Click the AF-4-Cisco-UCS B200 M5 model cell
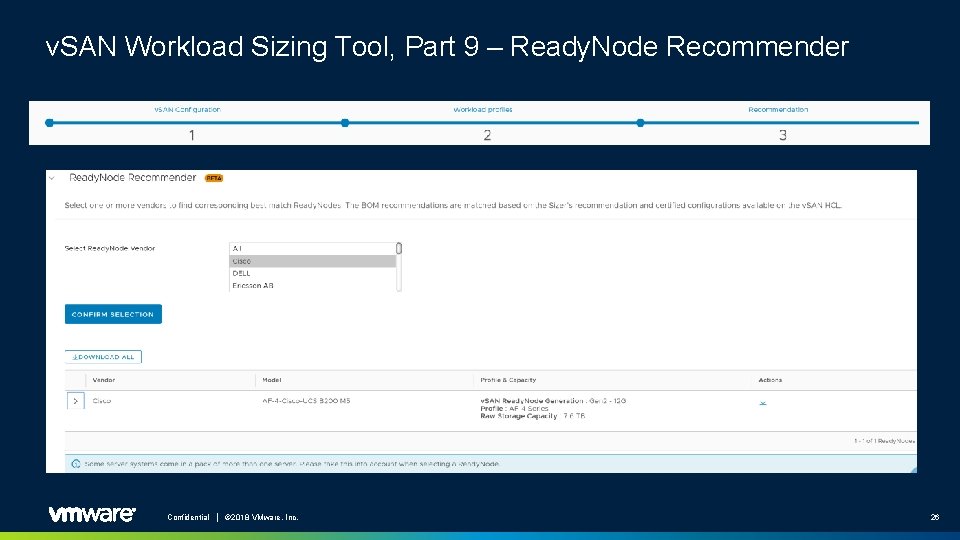The width and height of the screenshot is (960, 540). point(306,401)
